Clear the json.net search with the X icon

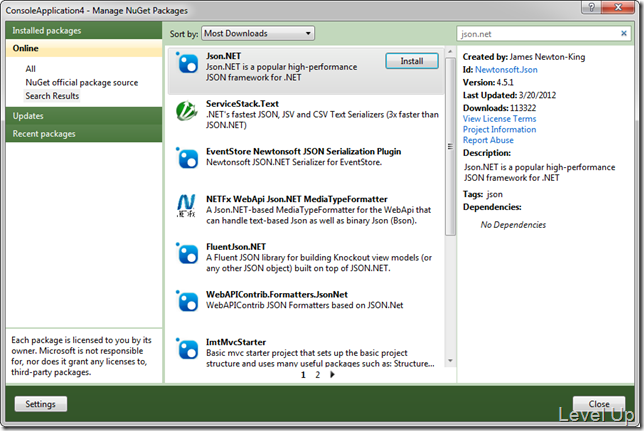[623, 33]
